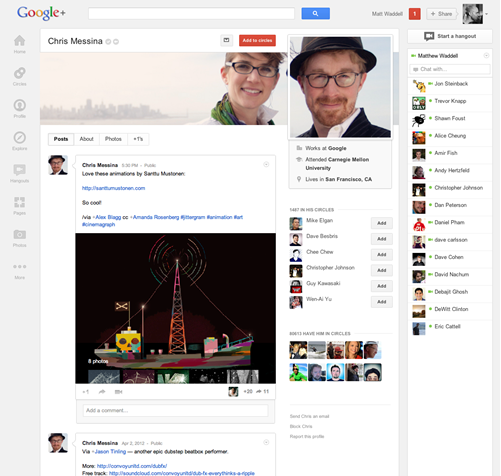Open the large Chris Messina profile photo
Viewport: 501px width, 476px height.
[x=340, y=87]
